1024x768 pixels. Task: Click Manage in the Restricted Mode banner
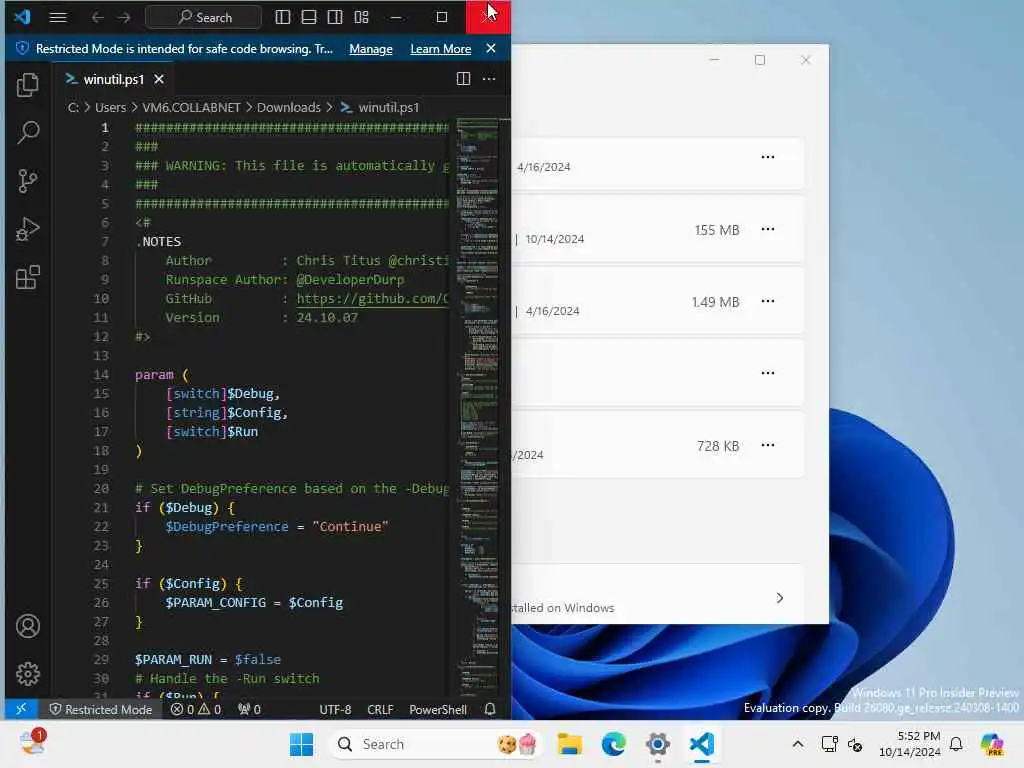[x=371, y=49]
